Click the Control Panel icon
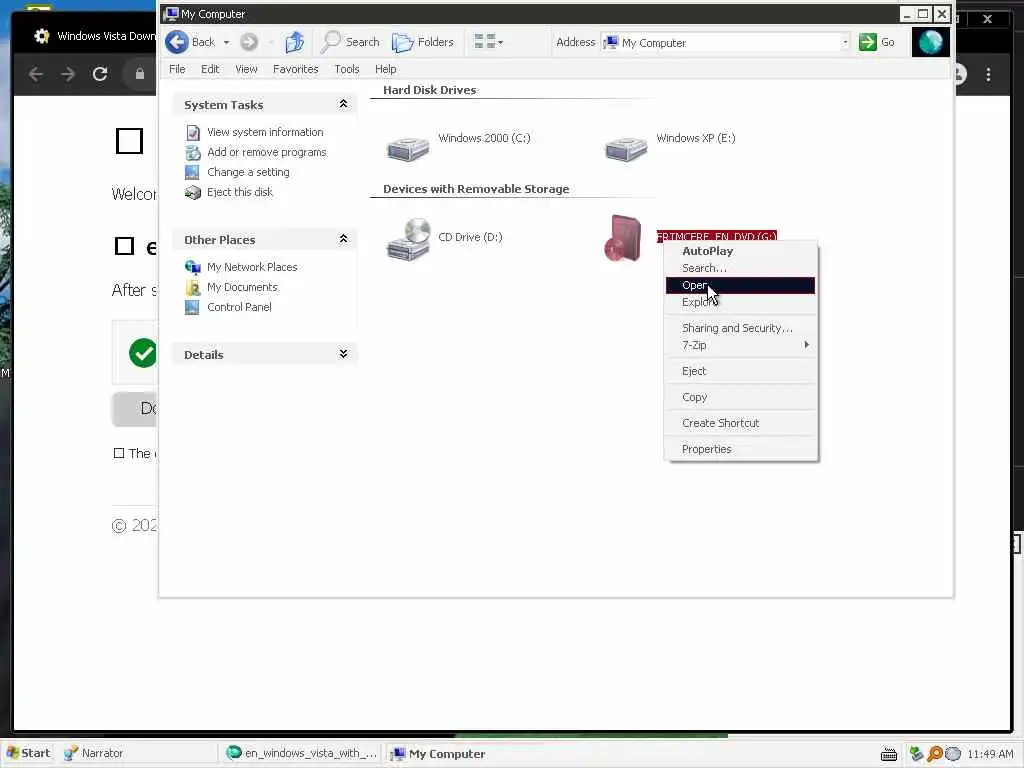This screenshot has width=1024, height=768. tap(192, 308)
